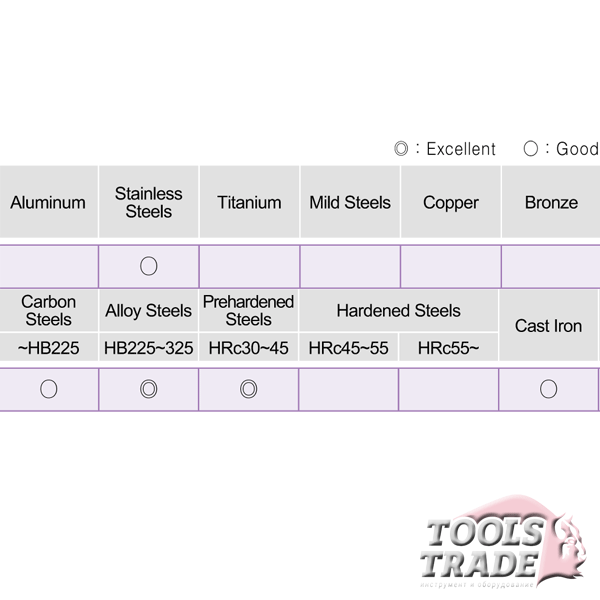
Task: Click the double circle under HRc30~45
Action: [x=249, y=389]
